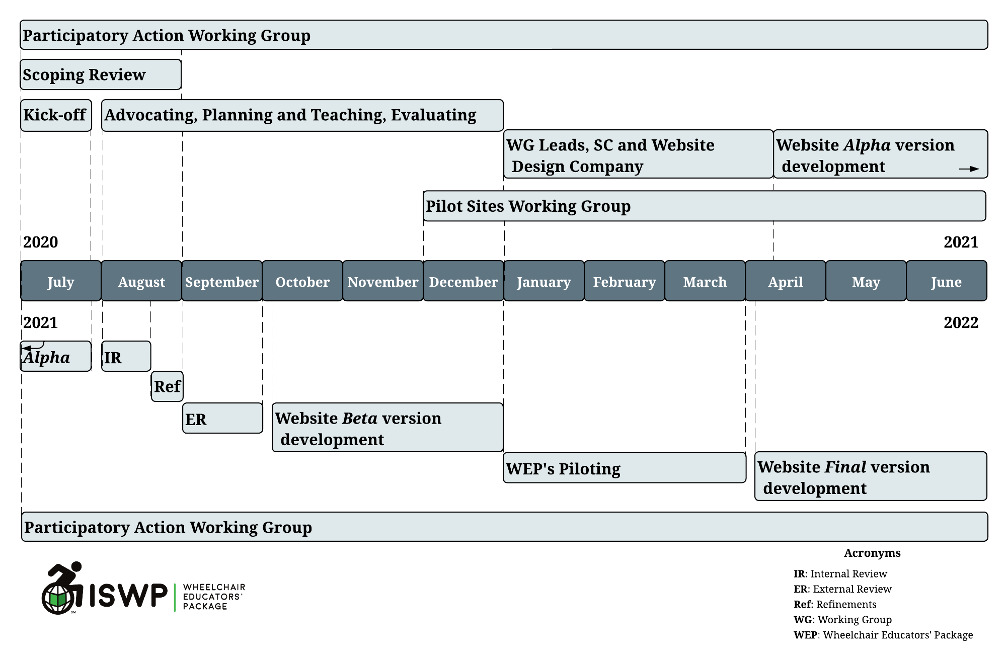Click Website Alpha version development box
The image size is (1008, 664).
coord(881,154)
